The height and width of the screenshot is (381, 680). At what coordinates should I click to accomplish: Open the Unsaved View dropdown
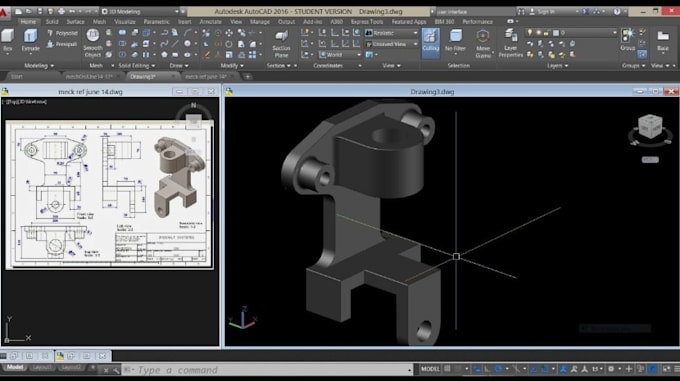point(392,44)
